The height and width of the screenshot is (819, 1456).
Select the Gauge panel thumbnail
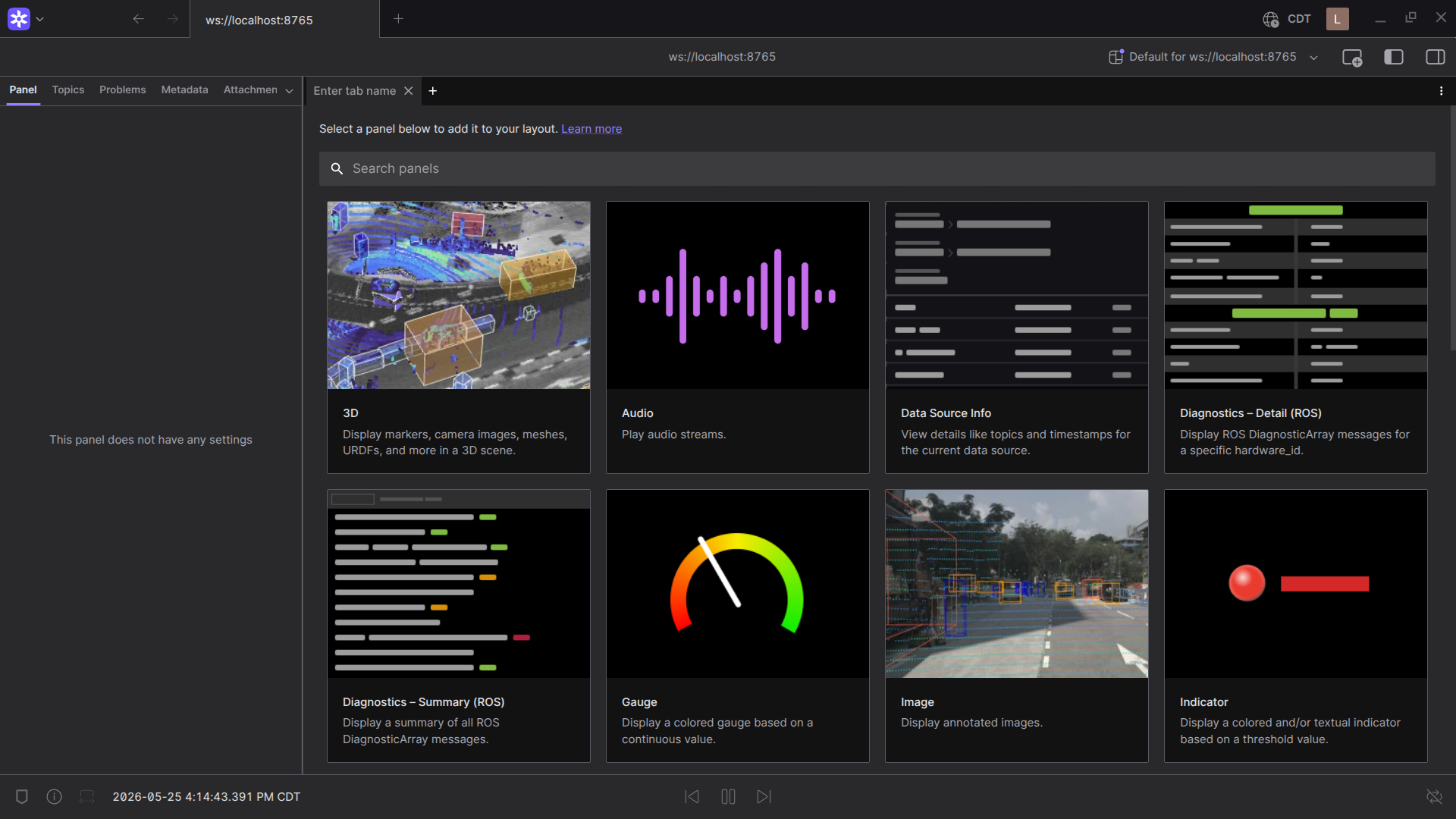737,584
